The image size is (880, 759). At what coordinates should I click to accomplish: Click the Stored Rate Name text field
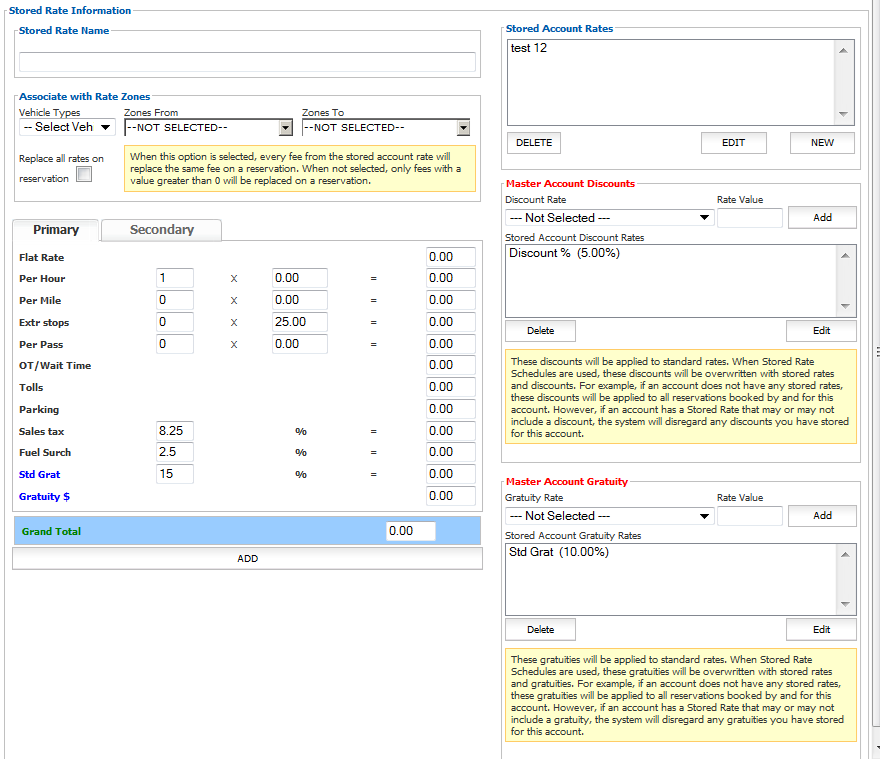pyautogui.click(x=247, y=62)
